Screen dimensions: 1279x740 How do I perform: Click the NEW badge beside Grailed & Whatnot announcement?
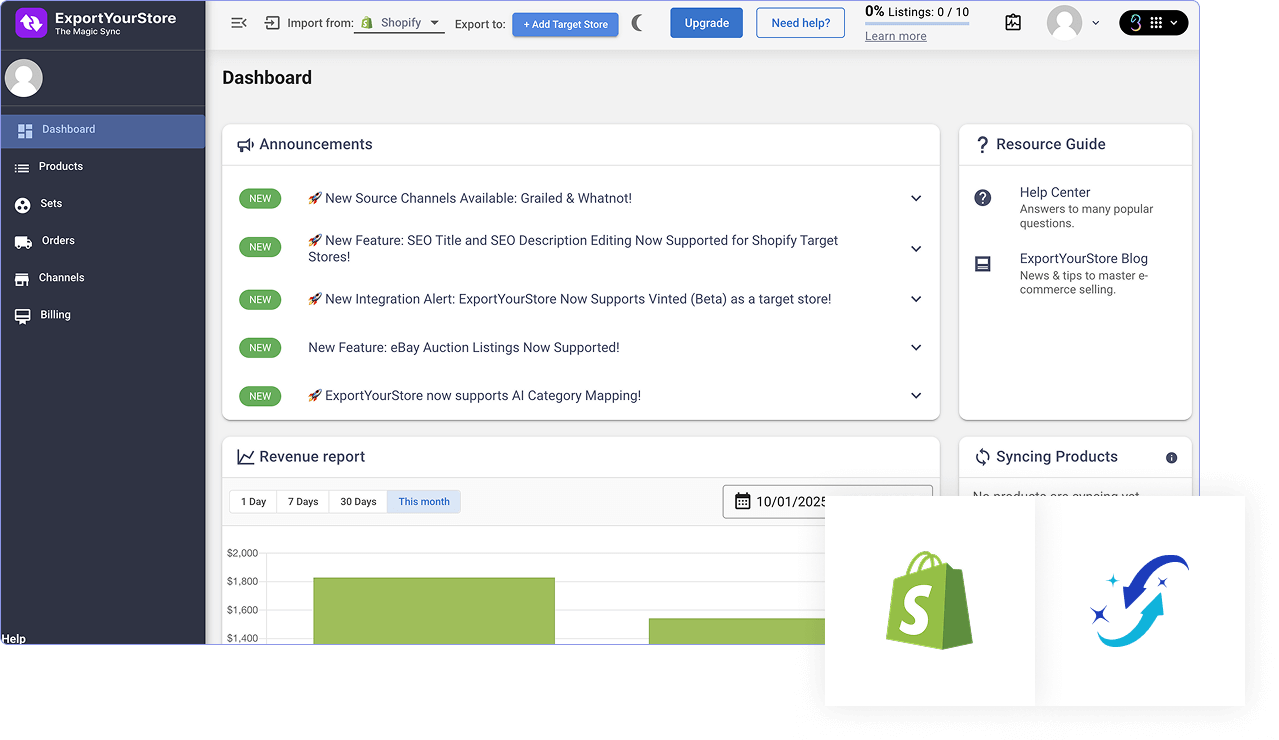coord(260,198)
